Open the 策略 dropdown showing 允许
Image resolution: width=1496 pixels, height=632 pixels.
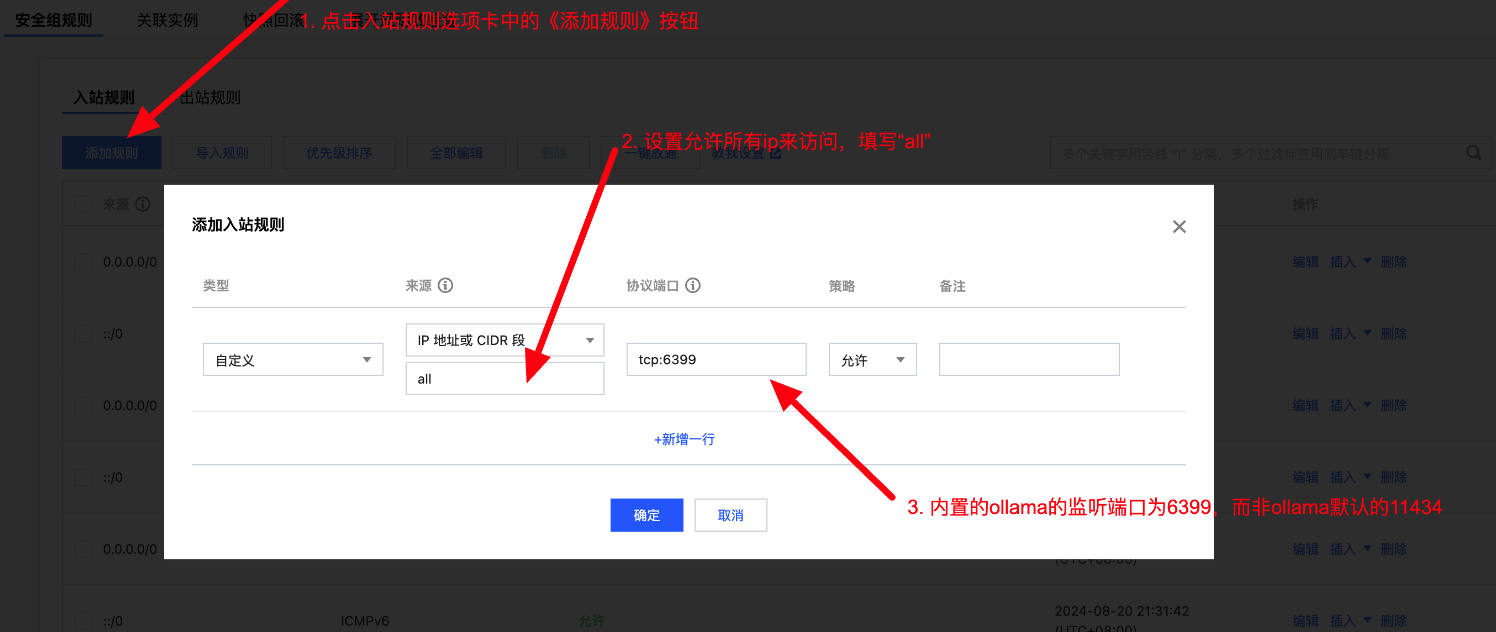tap(873, 360)
